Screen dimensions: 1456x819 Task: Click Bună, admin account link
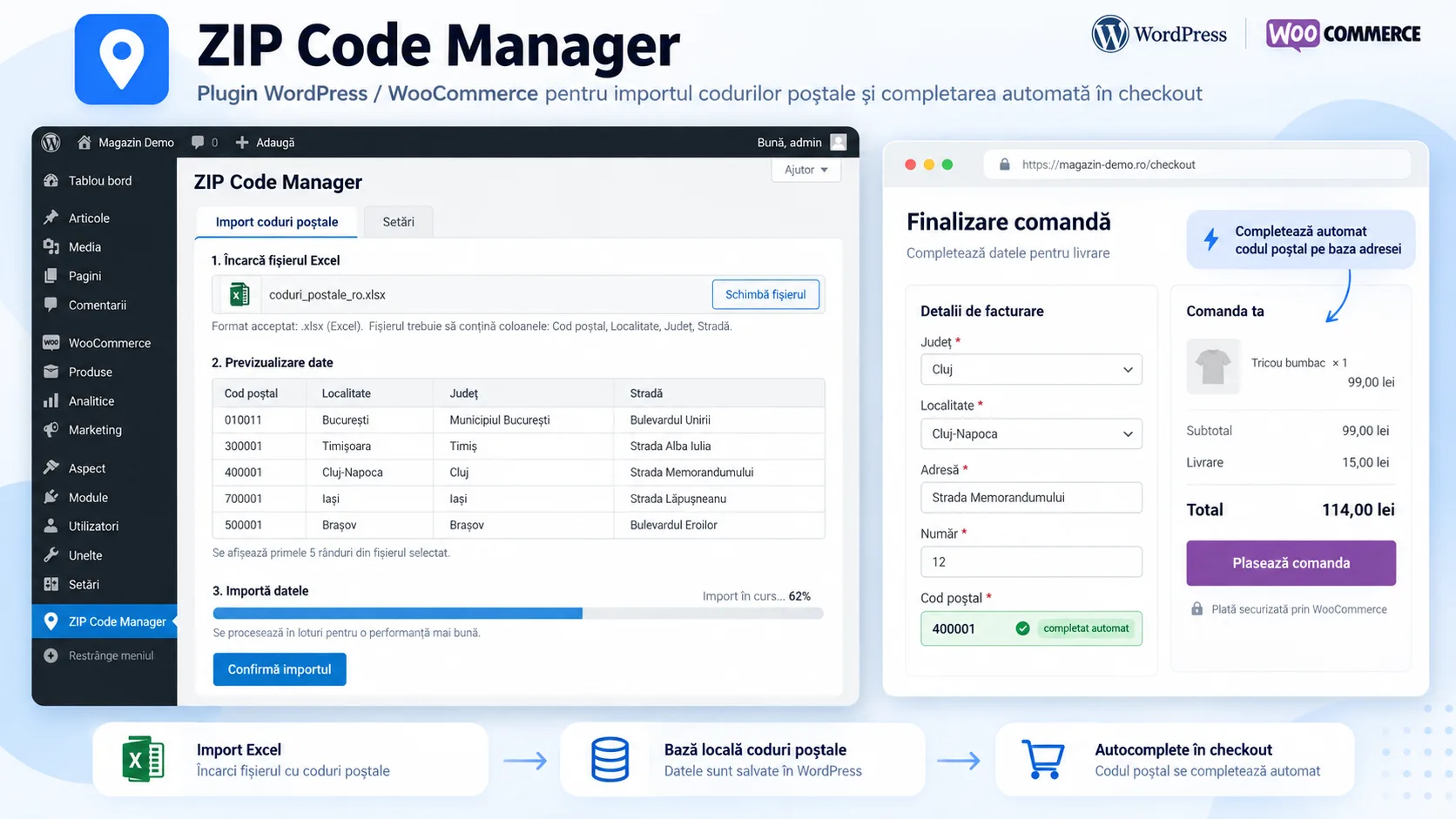789,142
